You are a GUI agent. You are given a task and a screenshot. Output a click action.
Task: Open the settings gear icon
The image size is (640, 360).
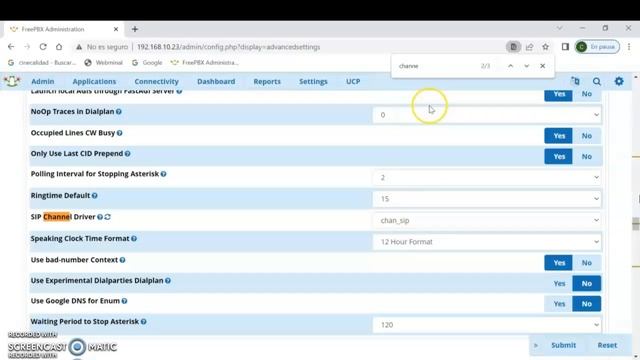coord(619,81)
